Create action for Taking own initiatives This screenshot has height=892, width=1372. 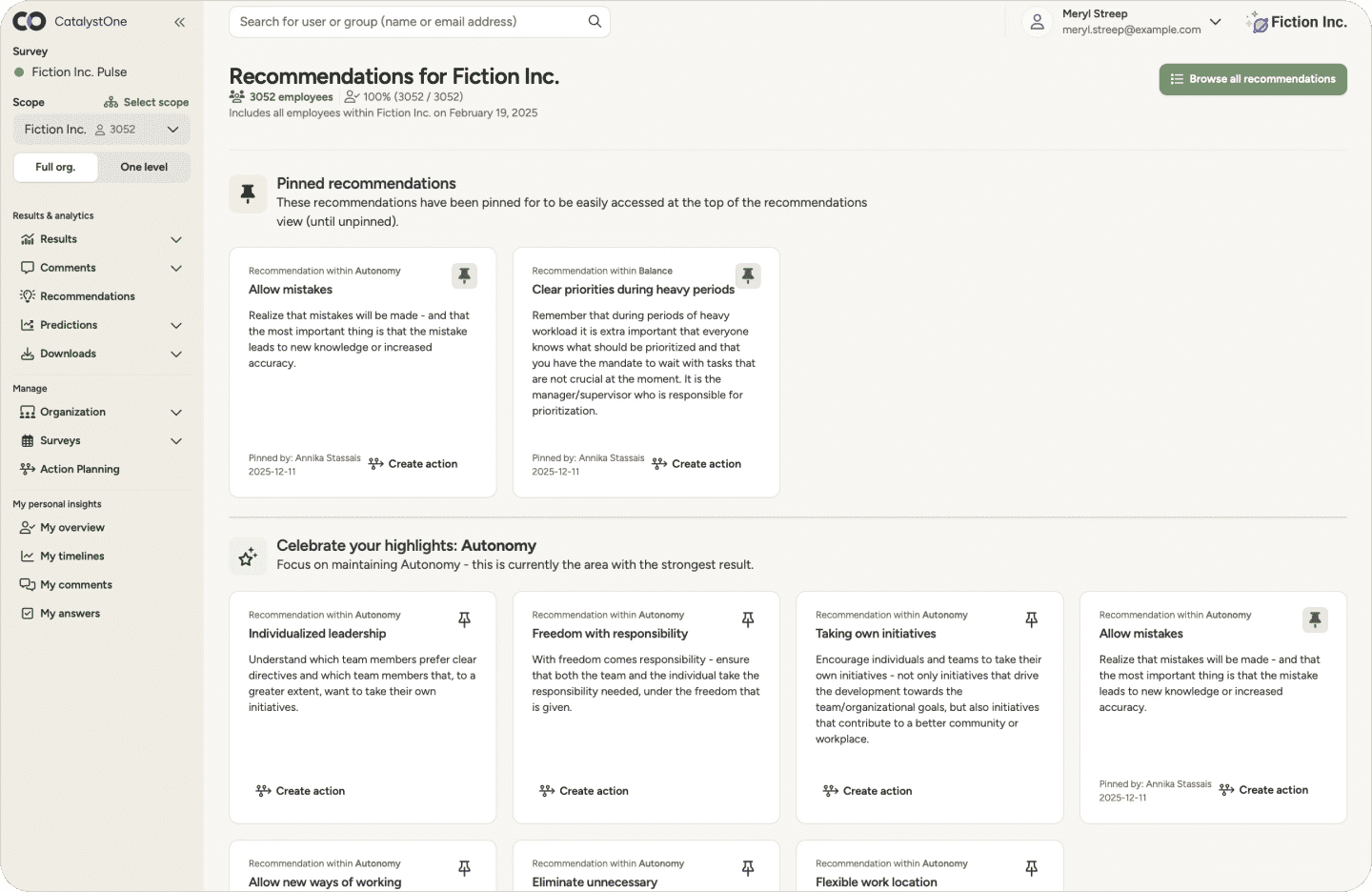867,791
